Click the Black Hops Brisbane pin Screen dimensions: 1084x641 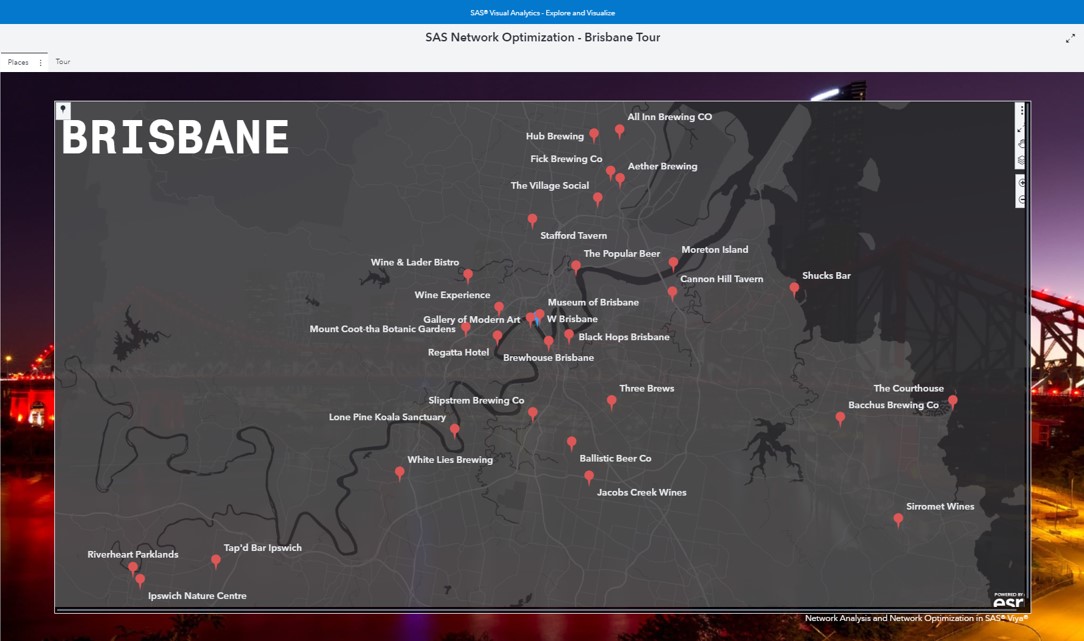click(569, 336)
